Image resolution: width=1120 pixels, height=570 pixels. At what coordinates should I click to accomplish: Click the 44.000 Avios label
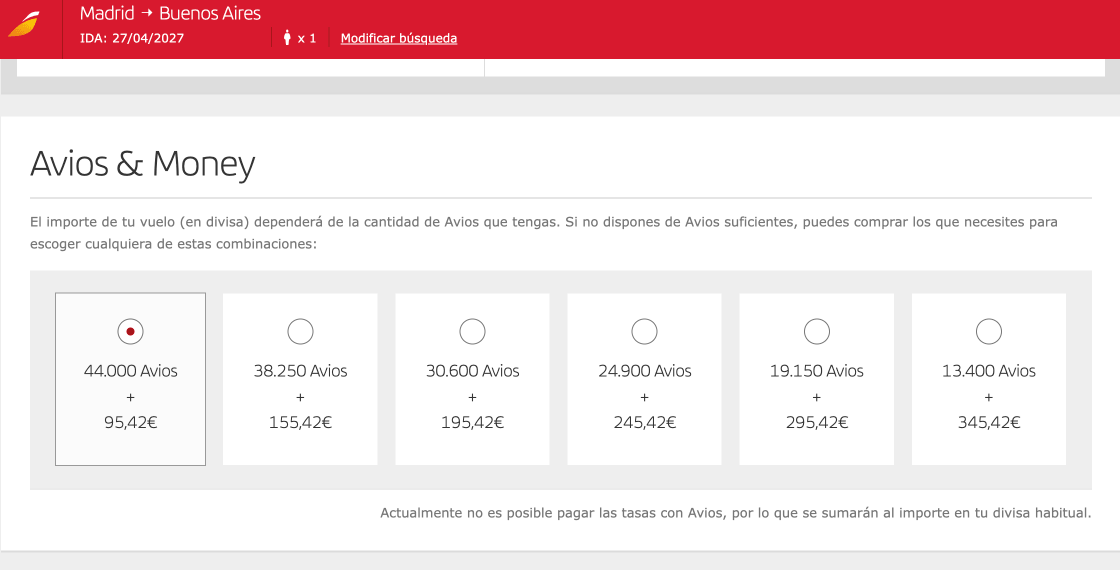tap(130, 371)
